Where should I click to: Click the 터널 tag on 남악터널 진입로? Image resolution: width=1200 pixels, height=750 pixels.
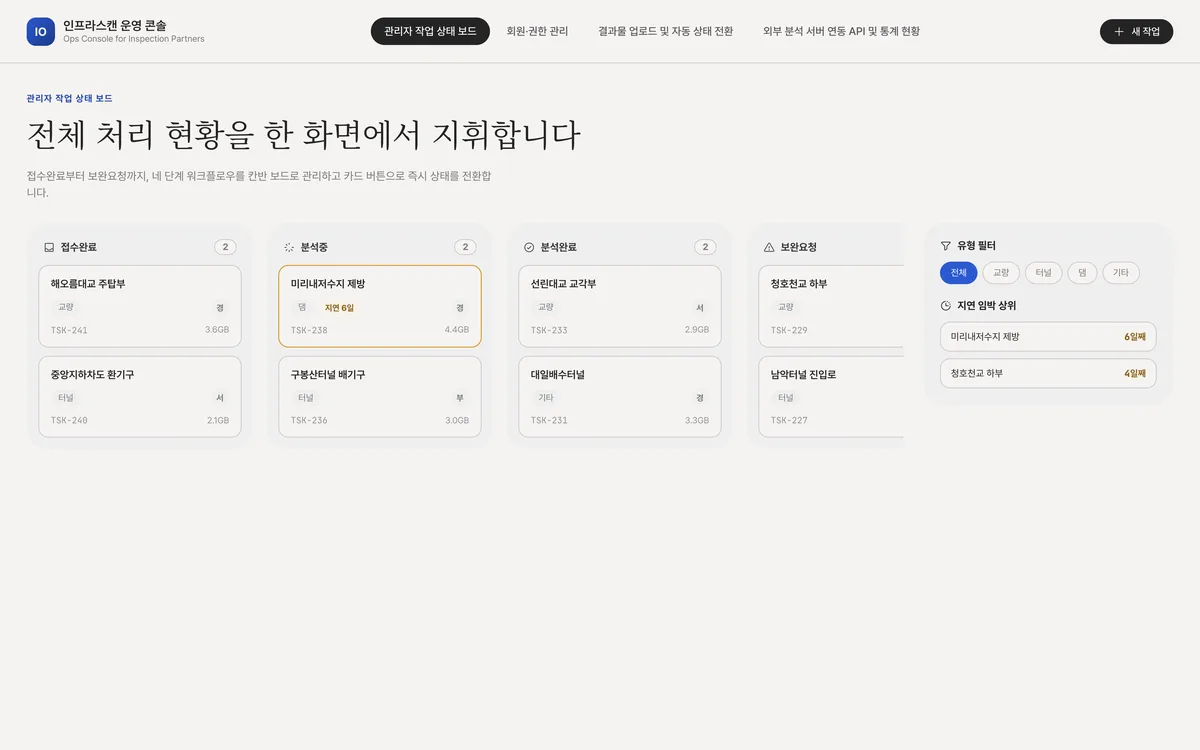[x=786, y=397]
